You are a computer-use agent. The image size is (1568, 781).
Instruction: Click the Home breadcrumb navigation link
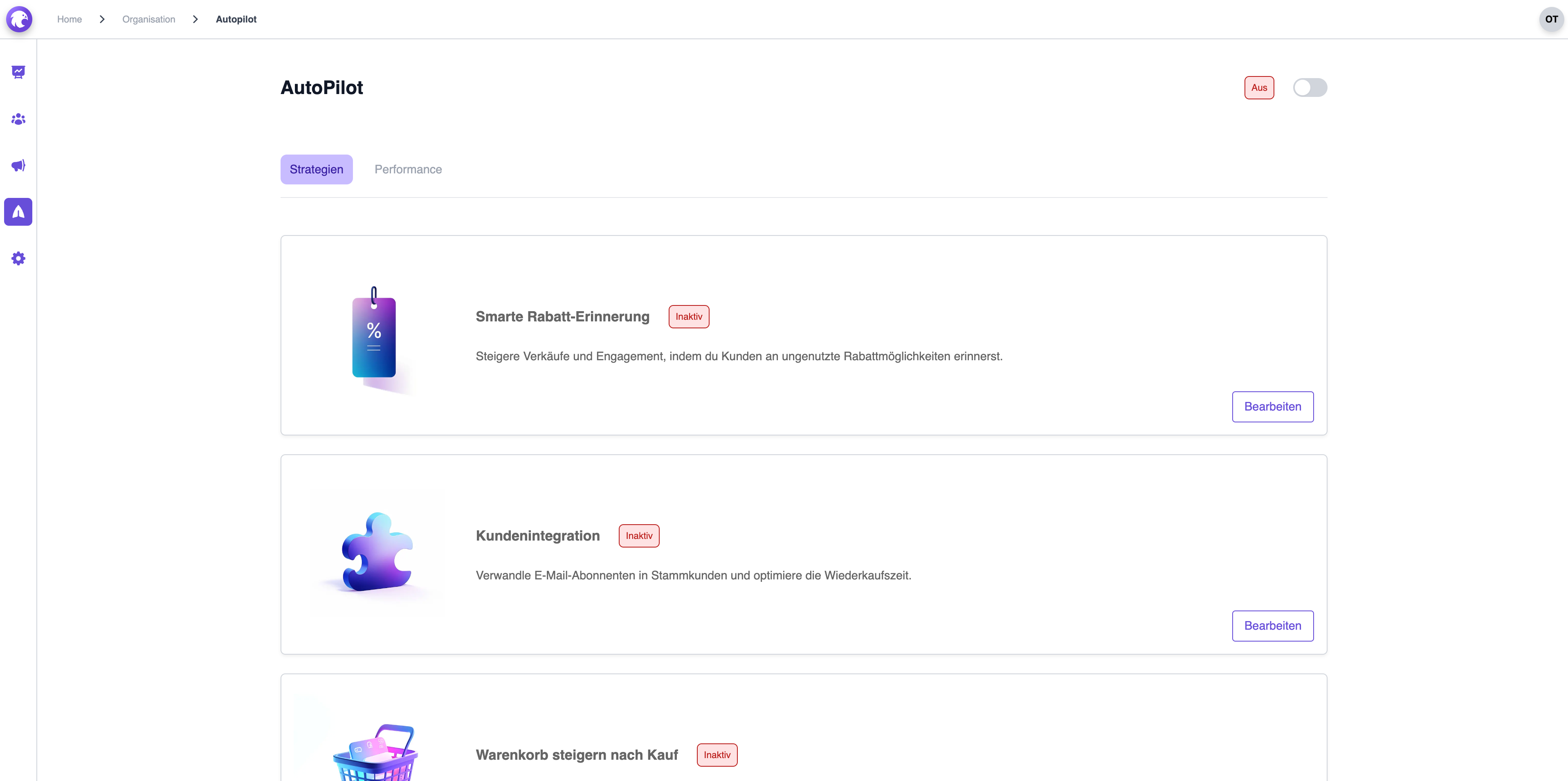coord(69,19)
